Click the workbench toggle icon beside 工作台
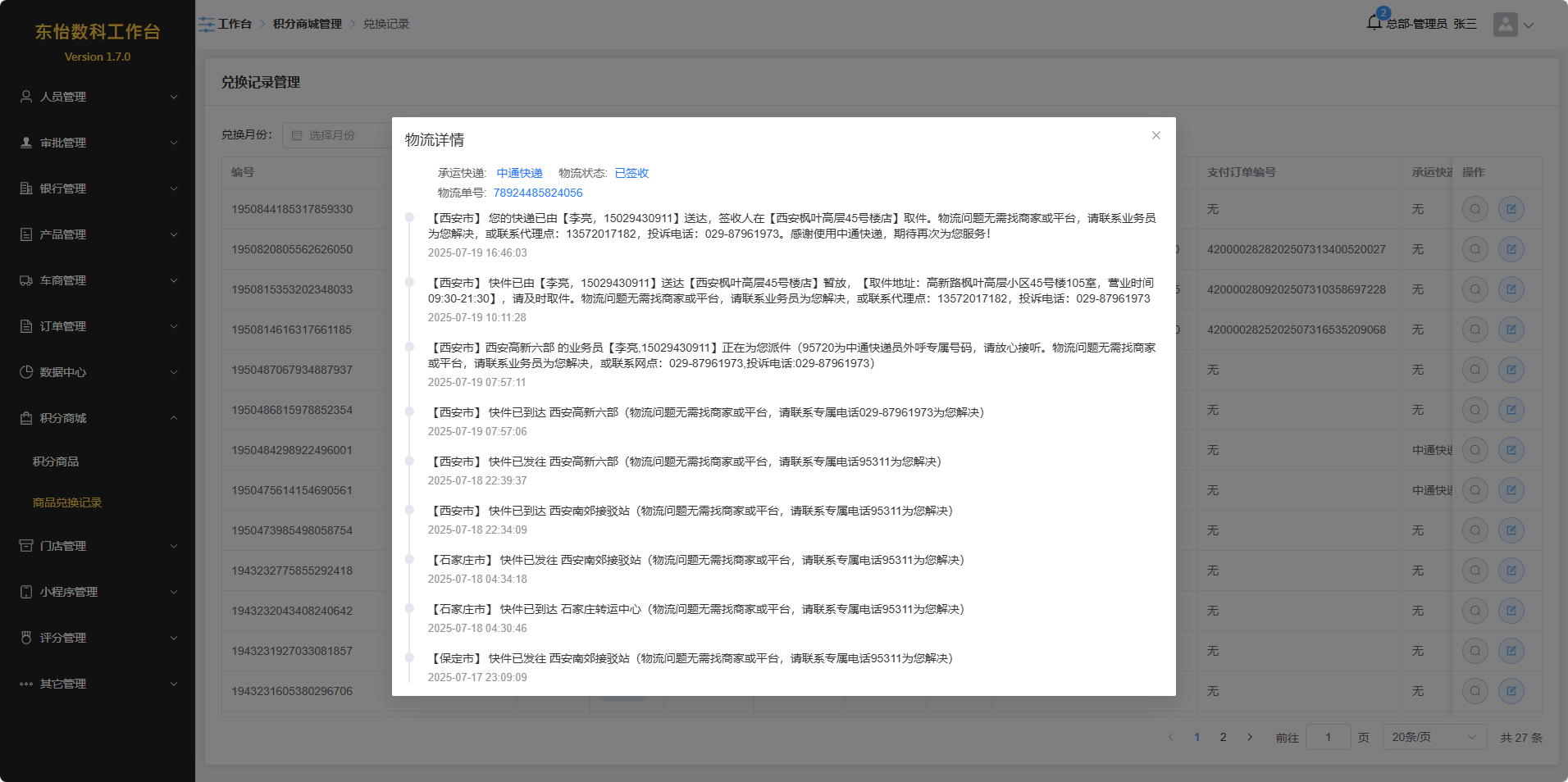 [206, 25]
